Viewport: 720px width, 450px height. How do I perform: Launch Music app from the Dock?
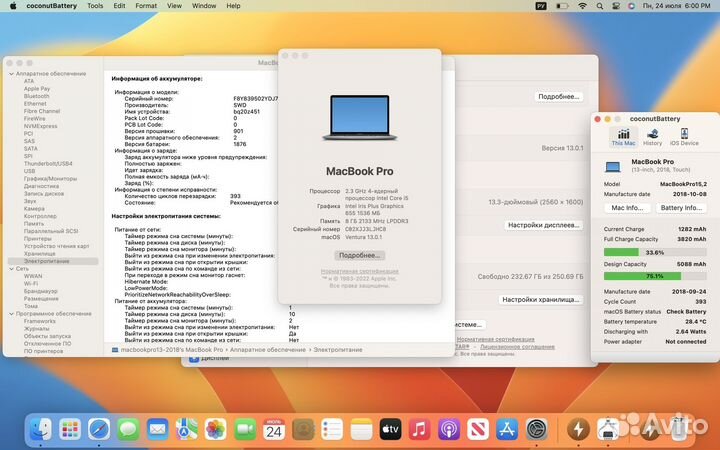[419, 430]
